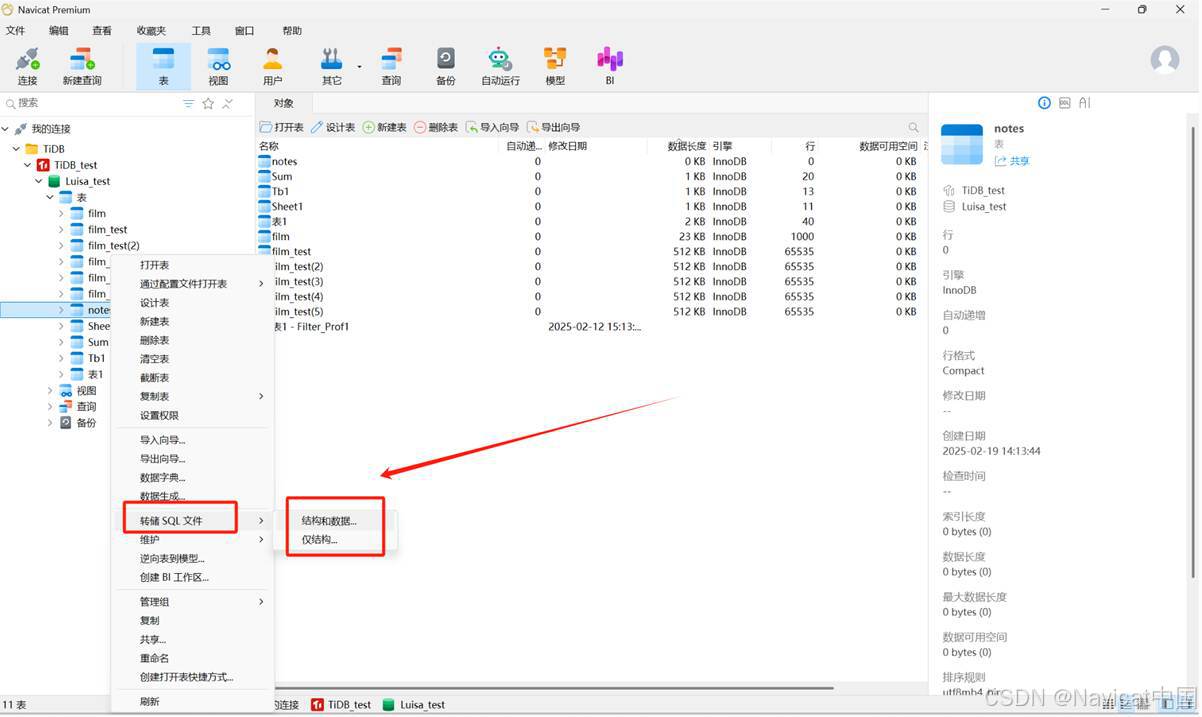Image resolution: width=1202 pixels, height=717 pixels.
Task: Click the collapse-all icon beside the star
Action: click(x=227, y=103)
